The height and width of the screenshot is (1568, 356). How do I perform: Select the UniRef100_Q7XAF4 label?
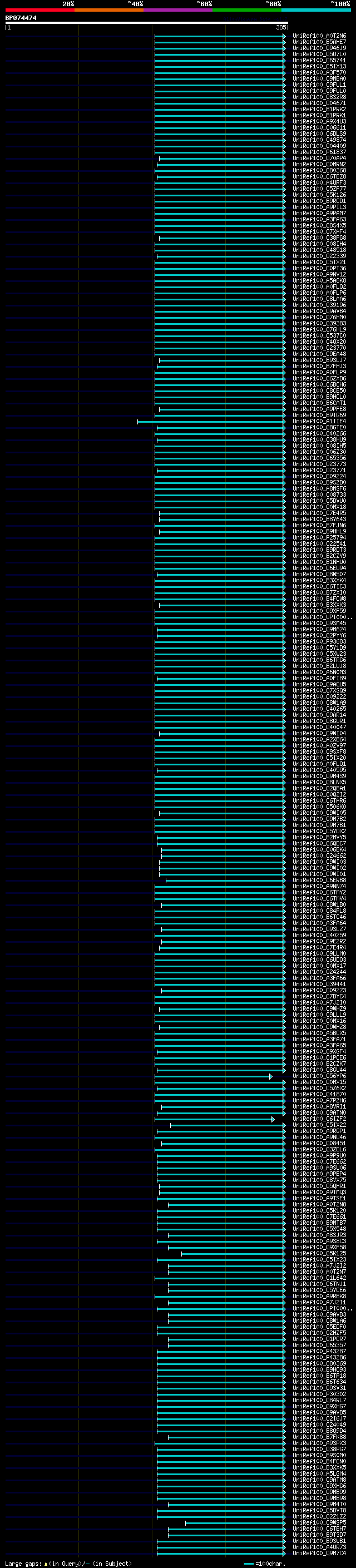[x=319, y=231]
